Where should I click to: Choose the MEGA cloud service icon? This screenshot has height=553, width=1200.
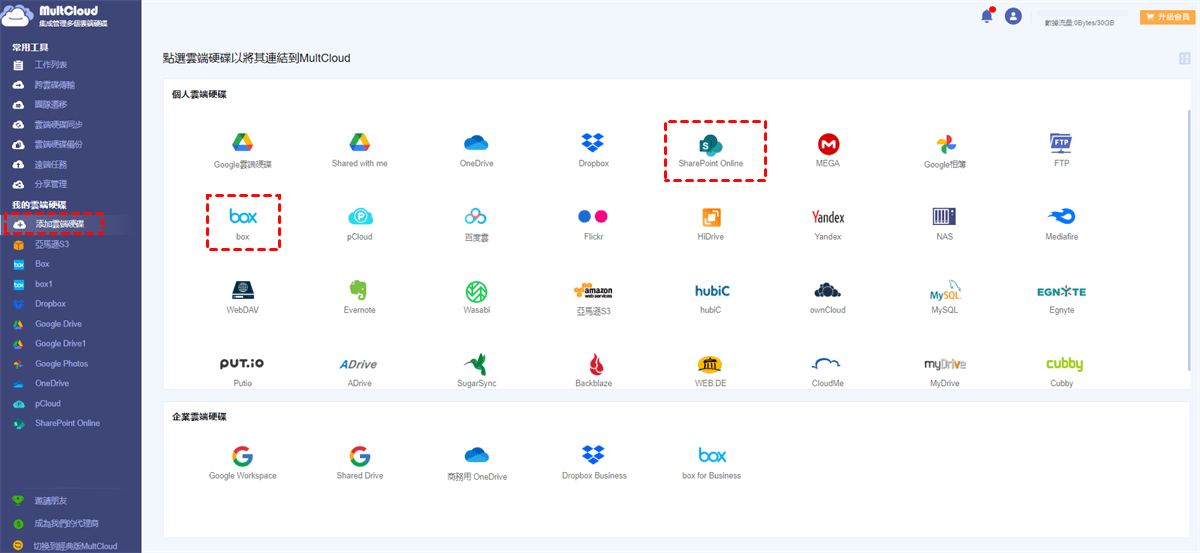click(x=827, y=143)
